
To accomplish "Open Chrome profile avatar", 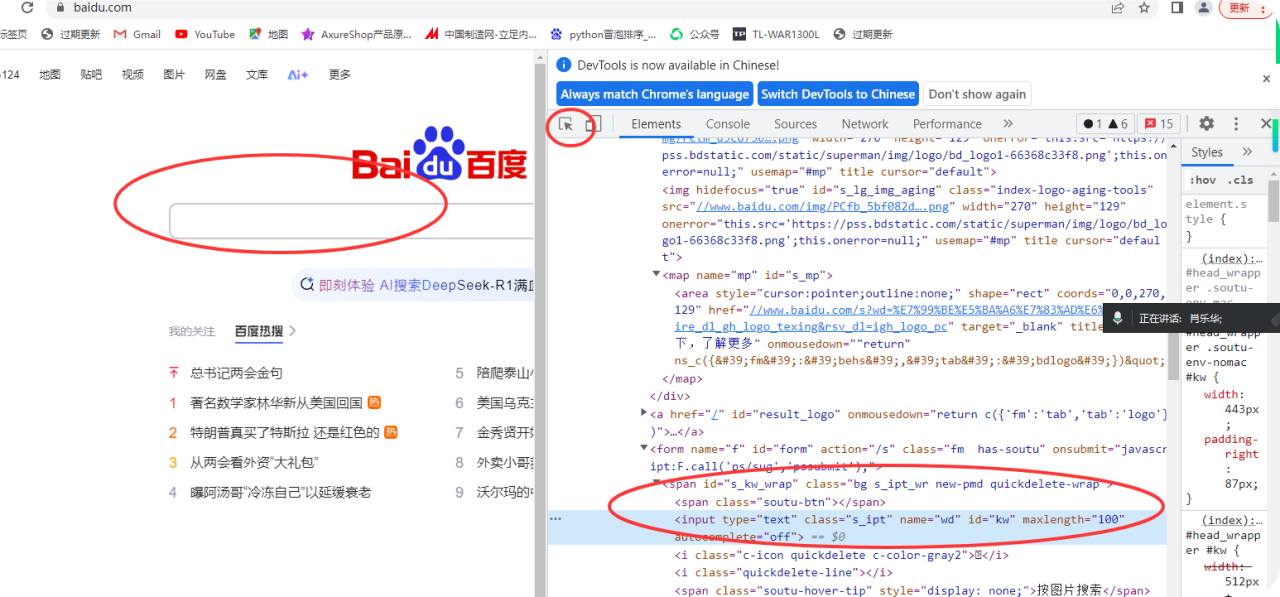I will coord(1204,7).
